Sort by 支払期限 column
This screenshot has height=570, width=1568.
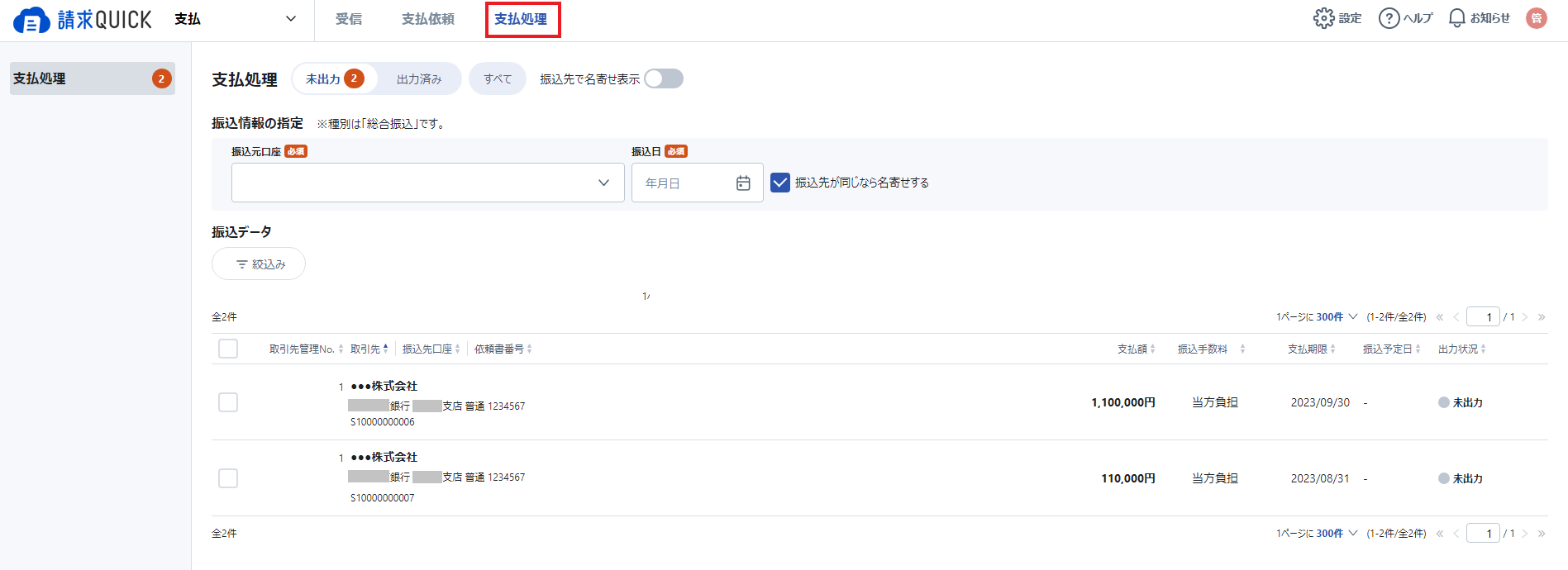point(1312,349)
